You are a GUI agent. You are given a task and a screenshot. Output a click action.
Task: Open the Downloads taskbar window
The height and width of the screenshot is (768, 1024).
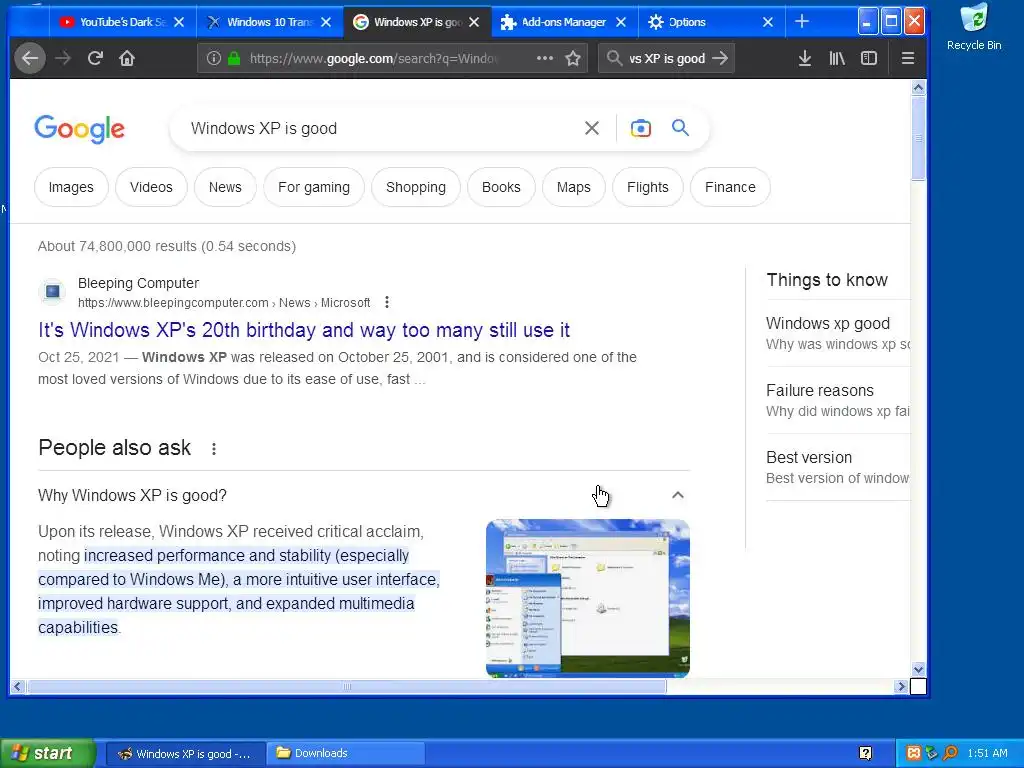pyautogui.click(x=345, y=754)
